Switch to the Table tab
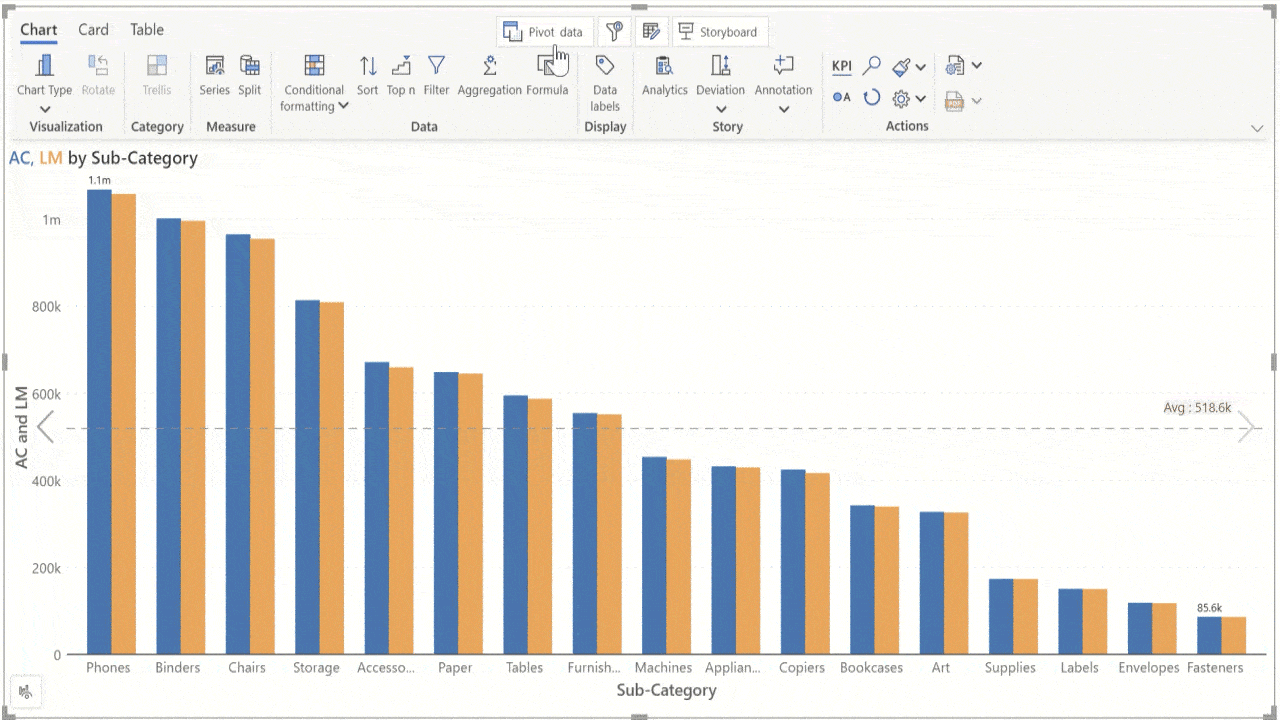Screen dimensions: 1280x720 coord(147,30)
